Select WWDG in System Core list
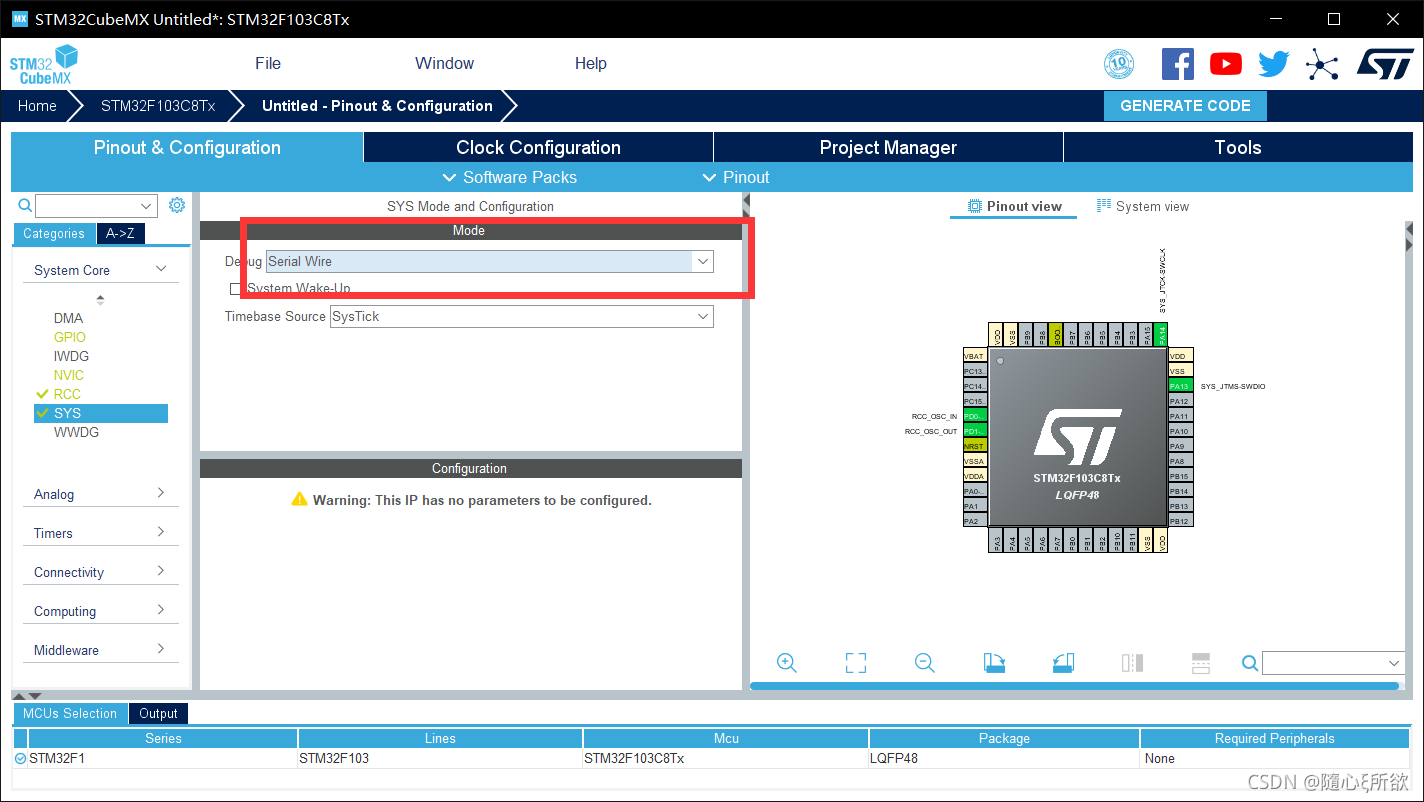This screenshot has width=1424, height=802. tap(76, 432)
